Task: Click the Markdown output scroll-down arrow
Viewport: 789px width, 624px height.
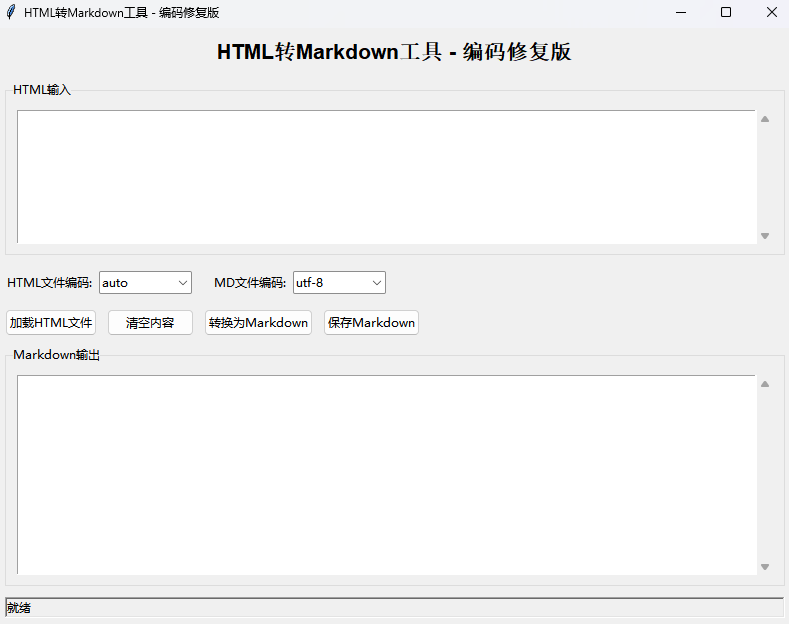Action: [765, 567]
